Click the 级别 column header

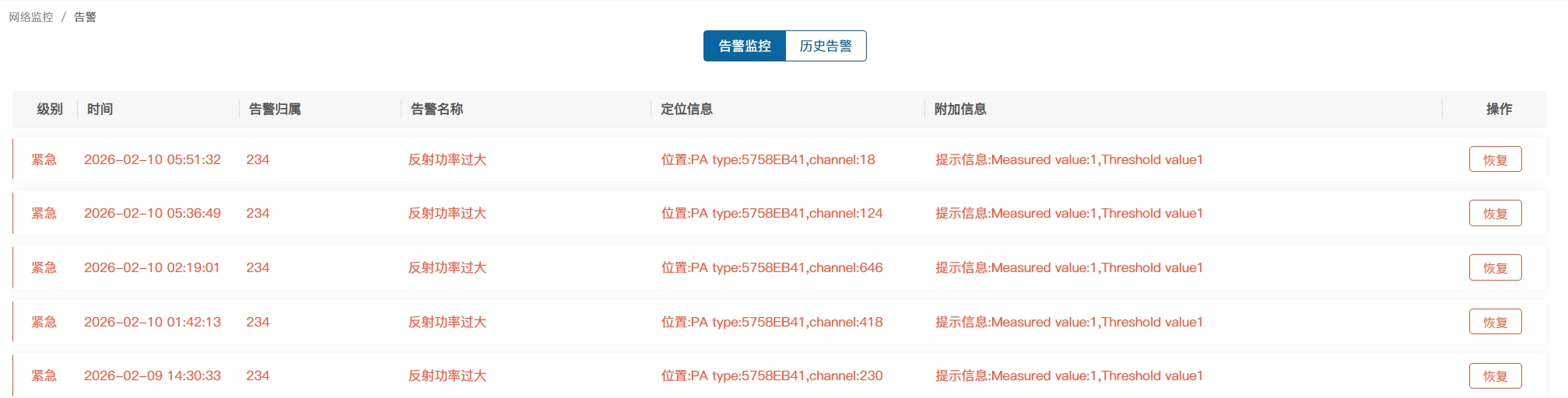pos(50,109)
